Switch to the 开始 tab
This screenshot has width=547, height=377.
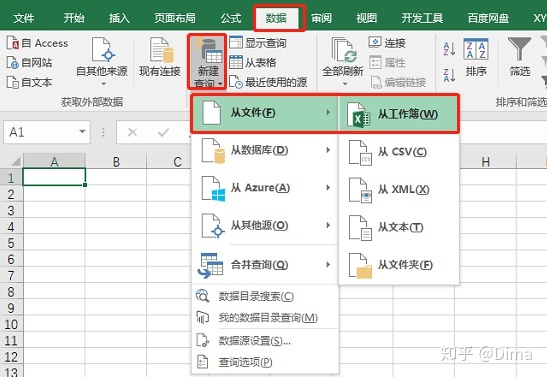click(x=74, y=18)
